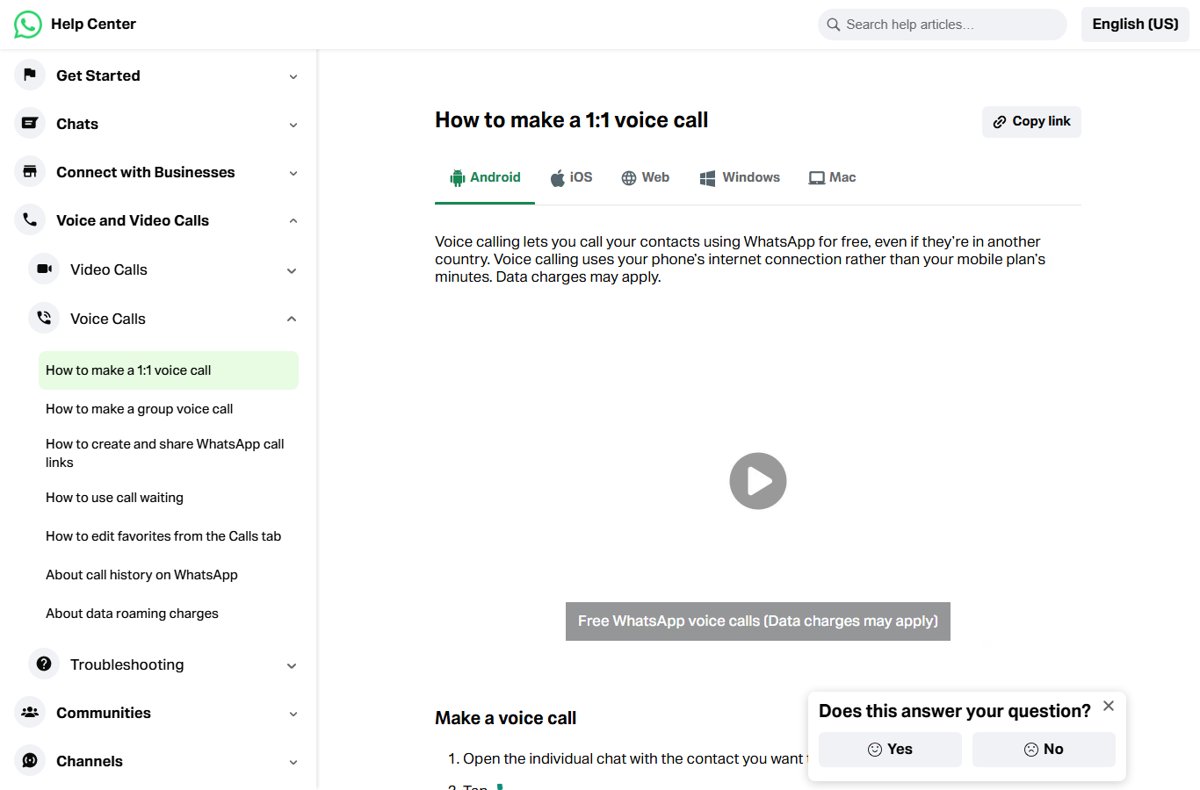Image resolution: width=1200 pixels, height=790 pixels.
Task: Play the voice call video
Action: pos(758,481)
